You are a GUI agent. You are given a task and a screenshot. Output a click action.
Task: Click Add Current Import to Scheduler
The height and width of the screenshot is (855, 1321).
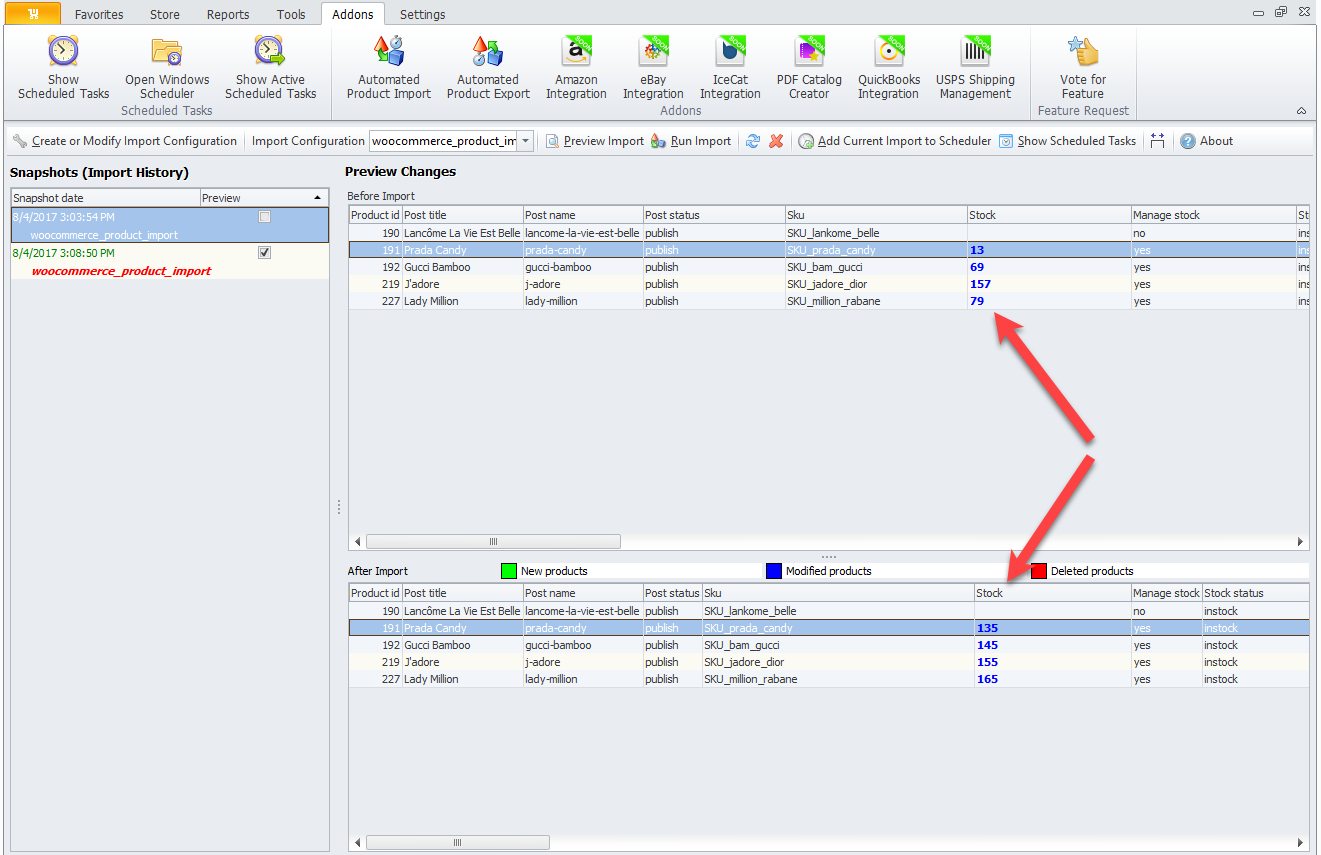coord(895,141)
